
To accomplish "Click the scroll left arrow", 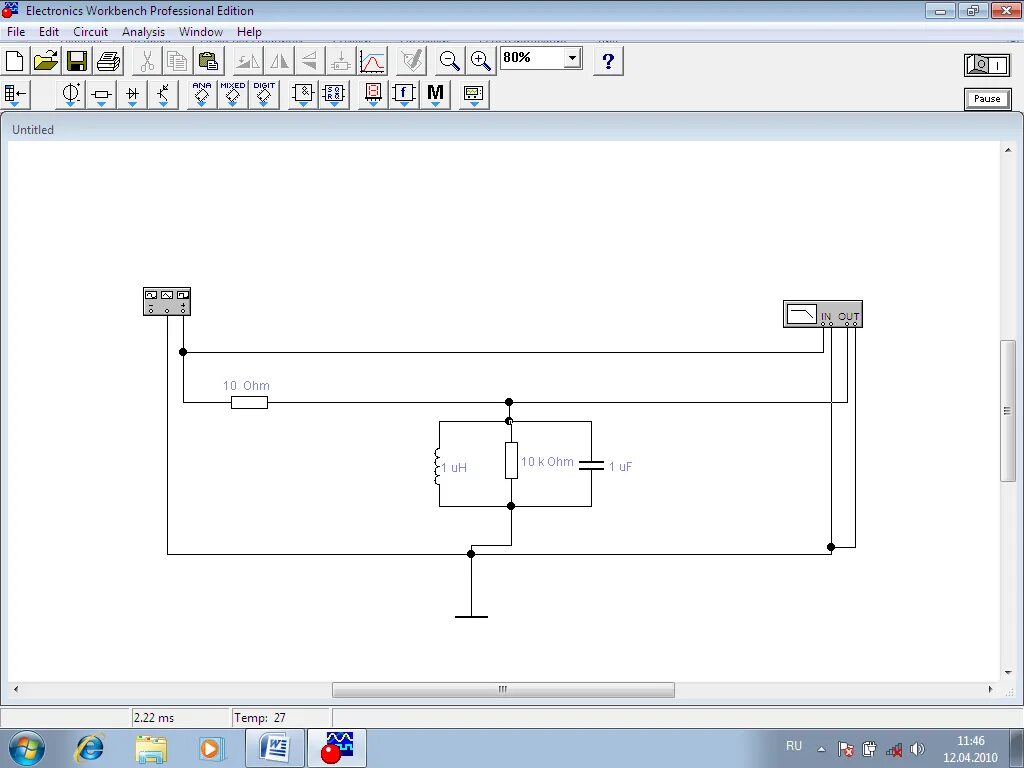I will 16,690.
